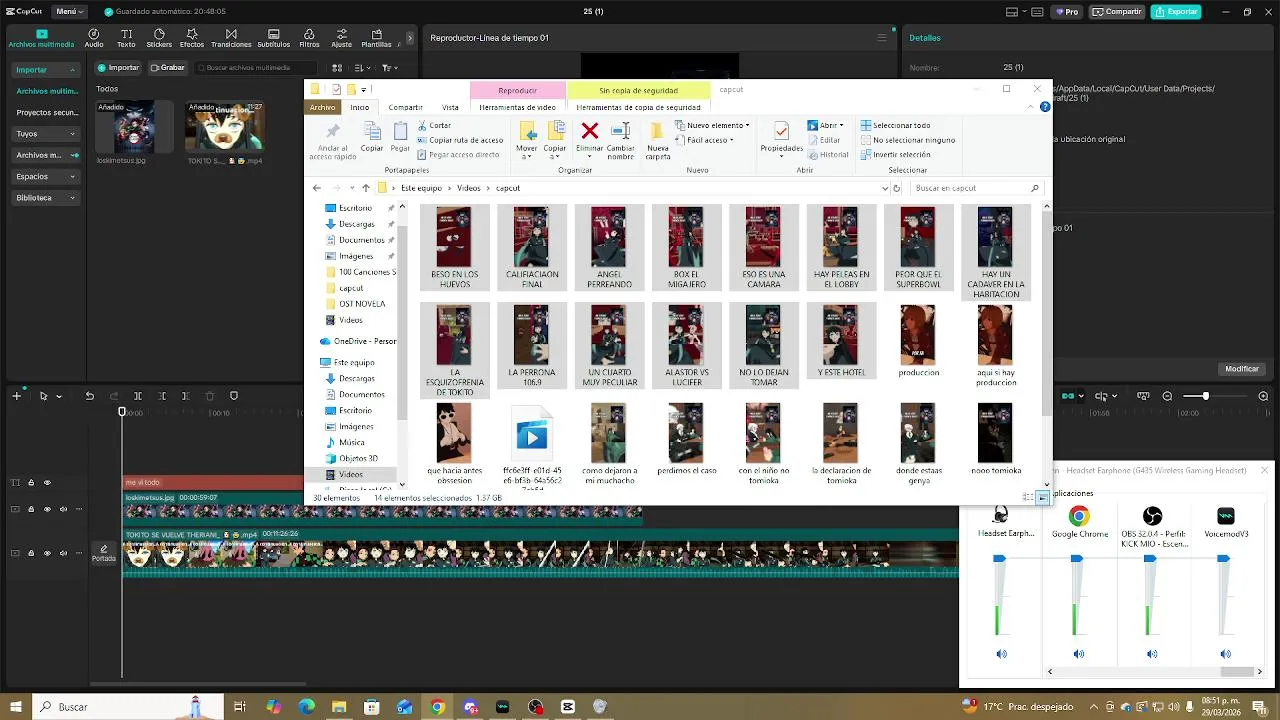Switch media grid view icon in CapCut

[x=337, y=68]
